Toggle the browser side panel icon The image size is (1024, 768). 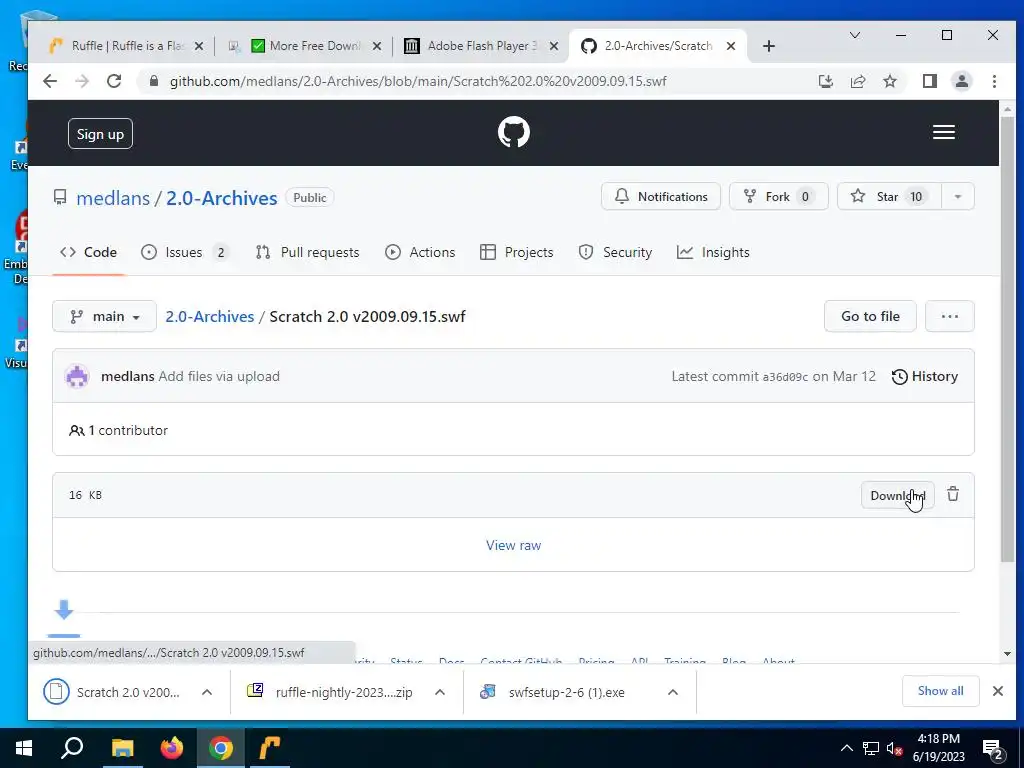(929, 81)
